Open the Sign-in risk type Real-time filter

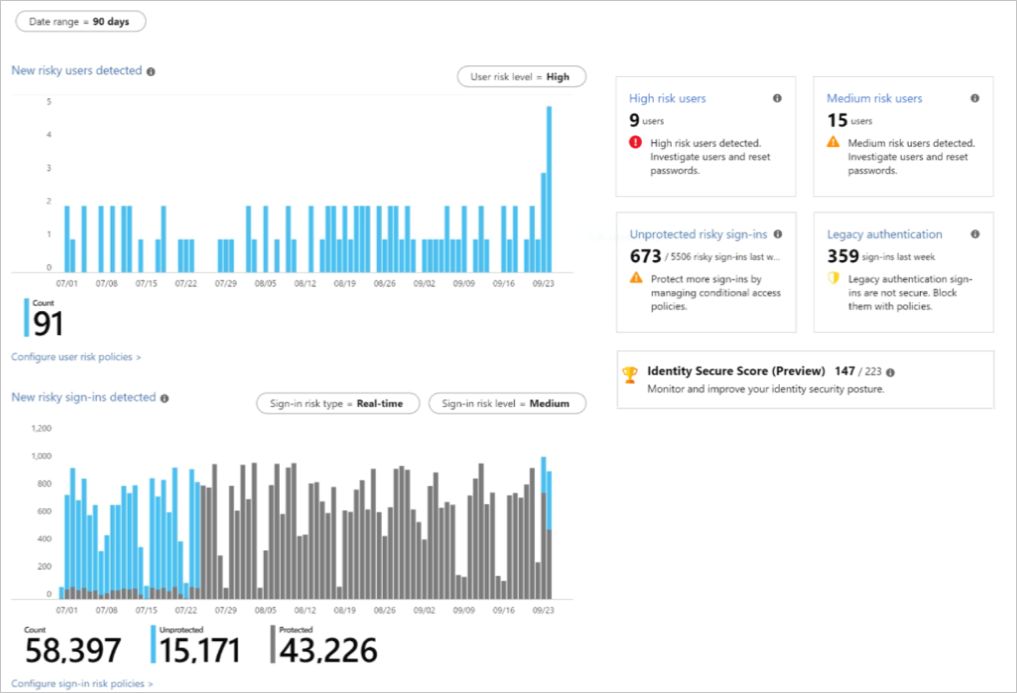(337, 404)
